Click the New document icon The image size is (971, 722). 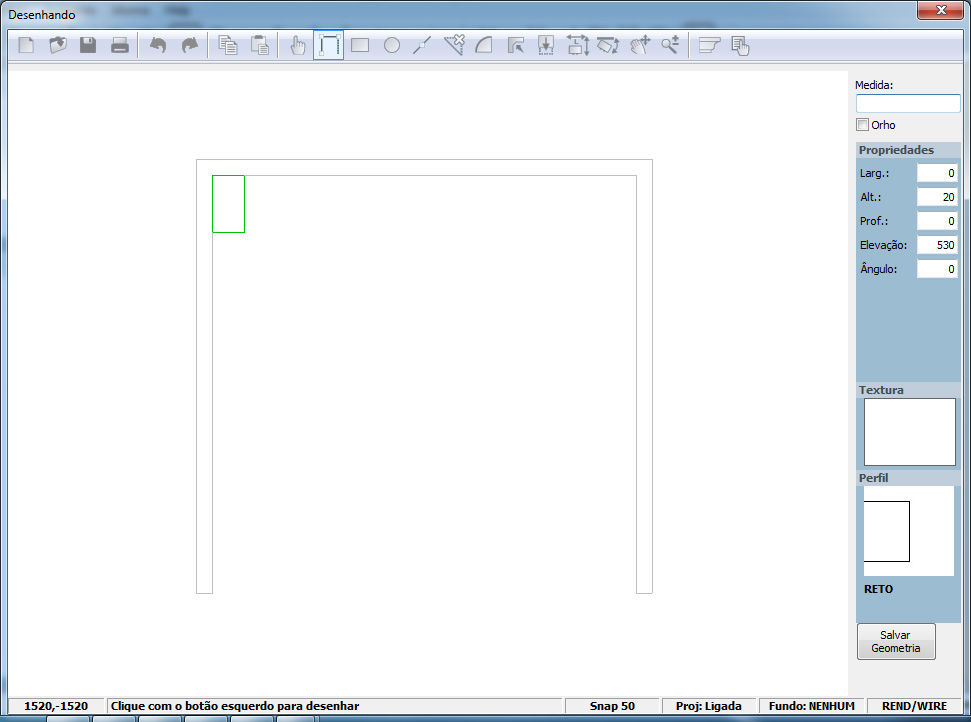[x=27, y=45]
